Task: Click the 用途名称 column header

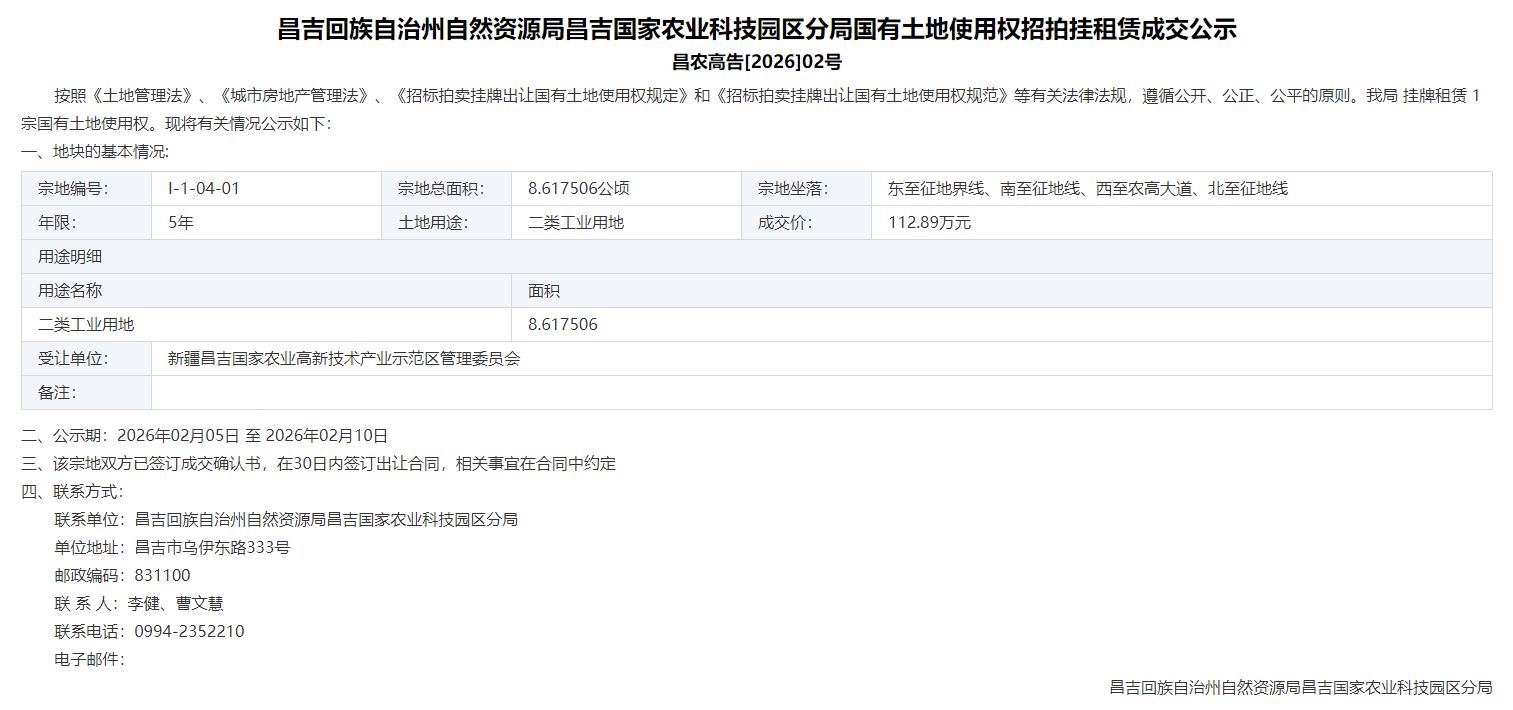Action: click(70, 290)
